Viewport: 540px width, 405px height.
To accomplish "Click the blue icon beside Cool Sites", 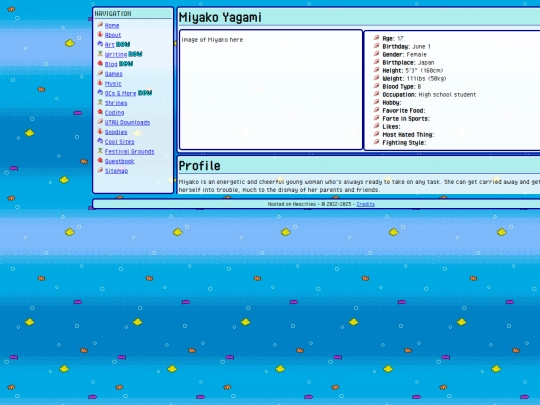I will click(100, 141).
